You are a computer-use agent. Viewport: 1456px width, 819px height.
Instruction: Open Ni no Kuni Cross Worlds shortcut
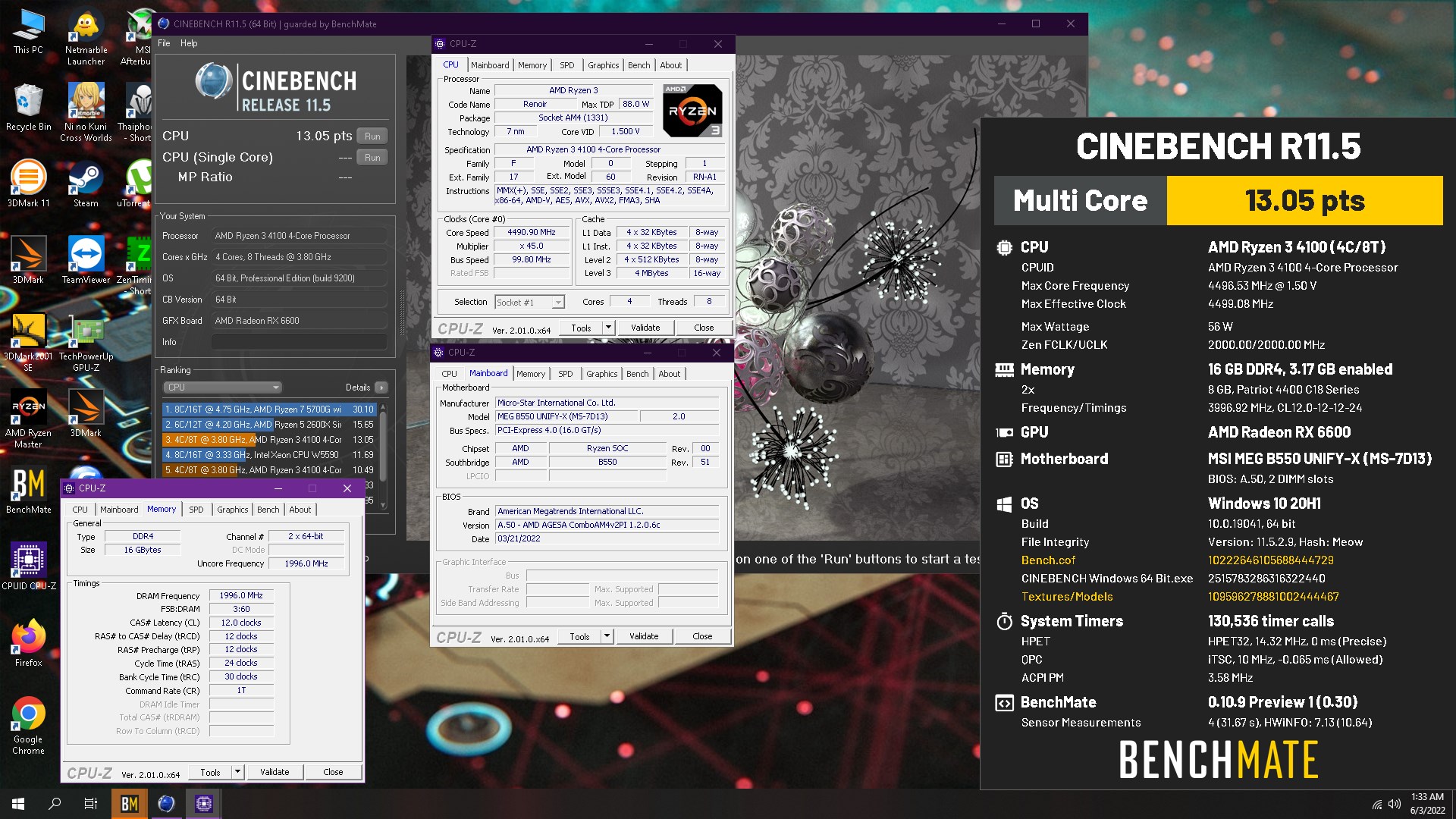pyautogui.click(x=86, y=112)
